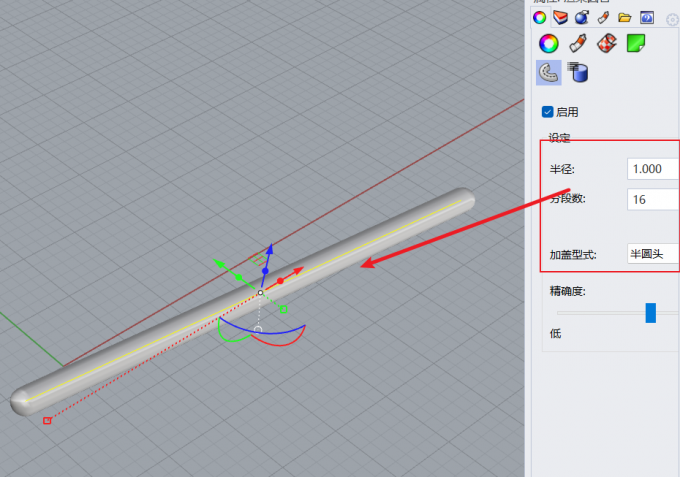Open the green decal properties icon
Viewport: 680px width, 477px height.
coord(635,43)
